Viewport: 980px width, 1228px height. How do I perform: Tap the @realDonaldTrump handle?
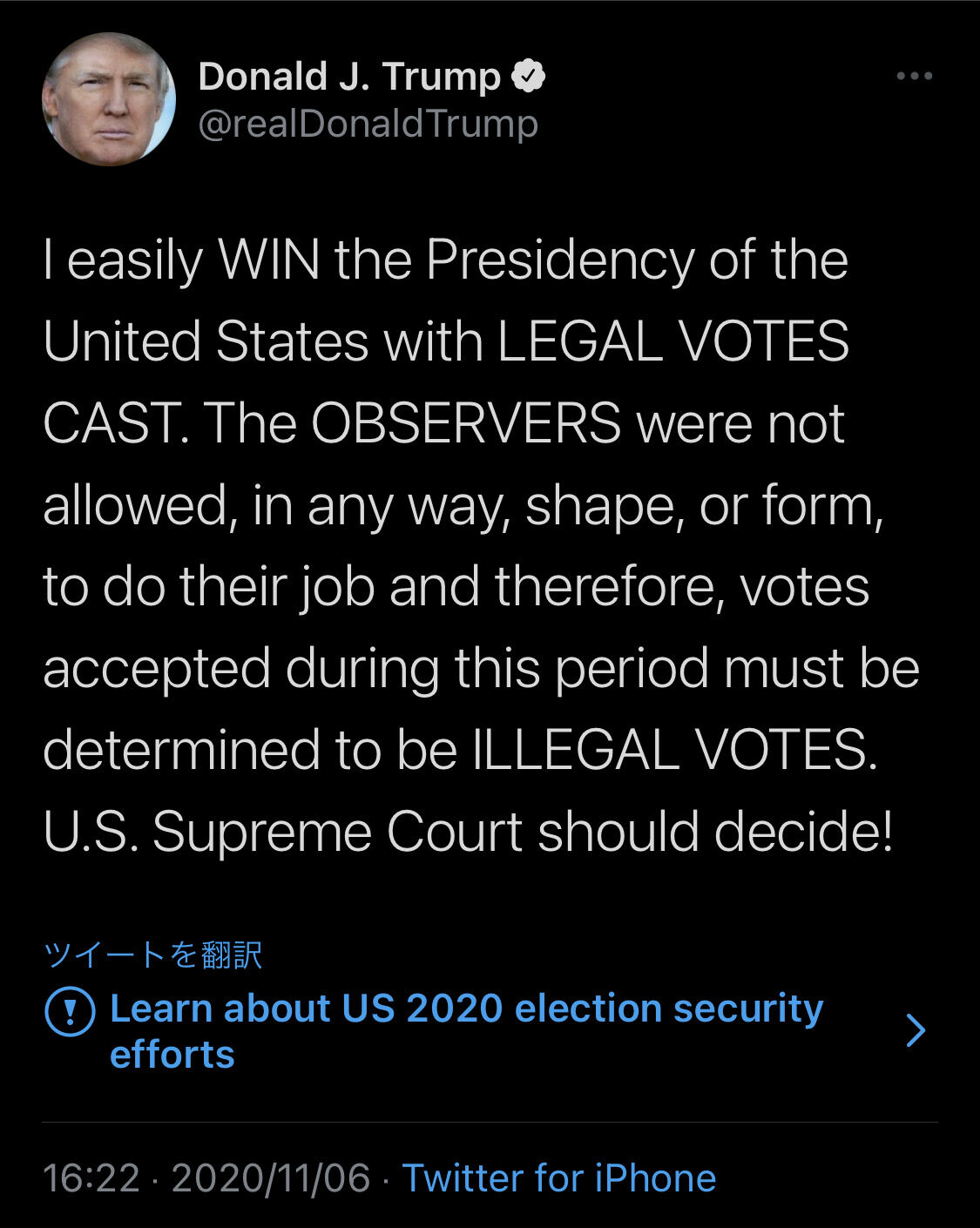point(368,124)
